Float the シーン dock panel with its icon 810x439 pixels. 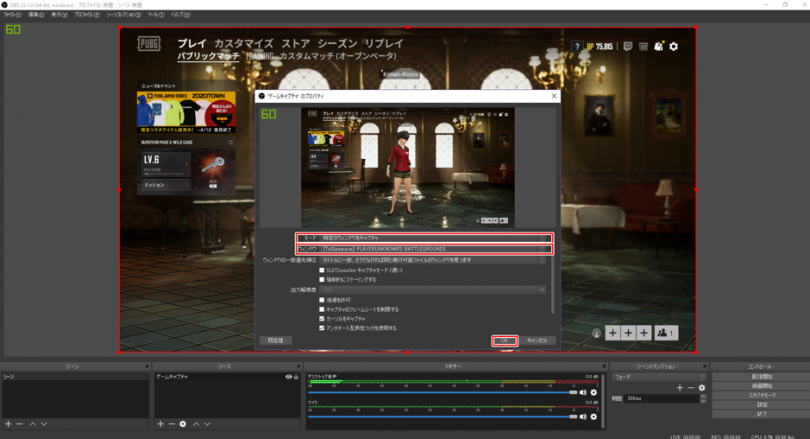point(147,366)
